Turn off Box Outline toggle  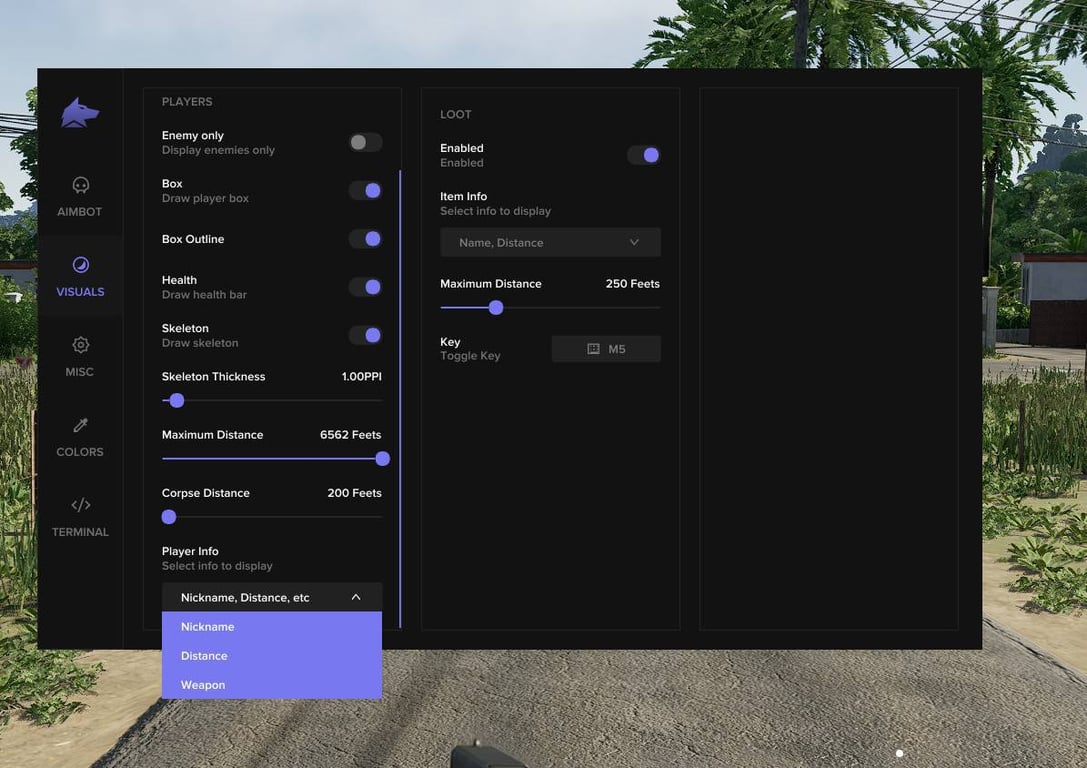click(x=365, y=238)
